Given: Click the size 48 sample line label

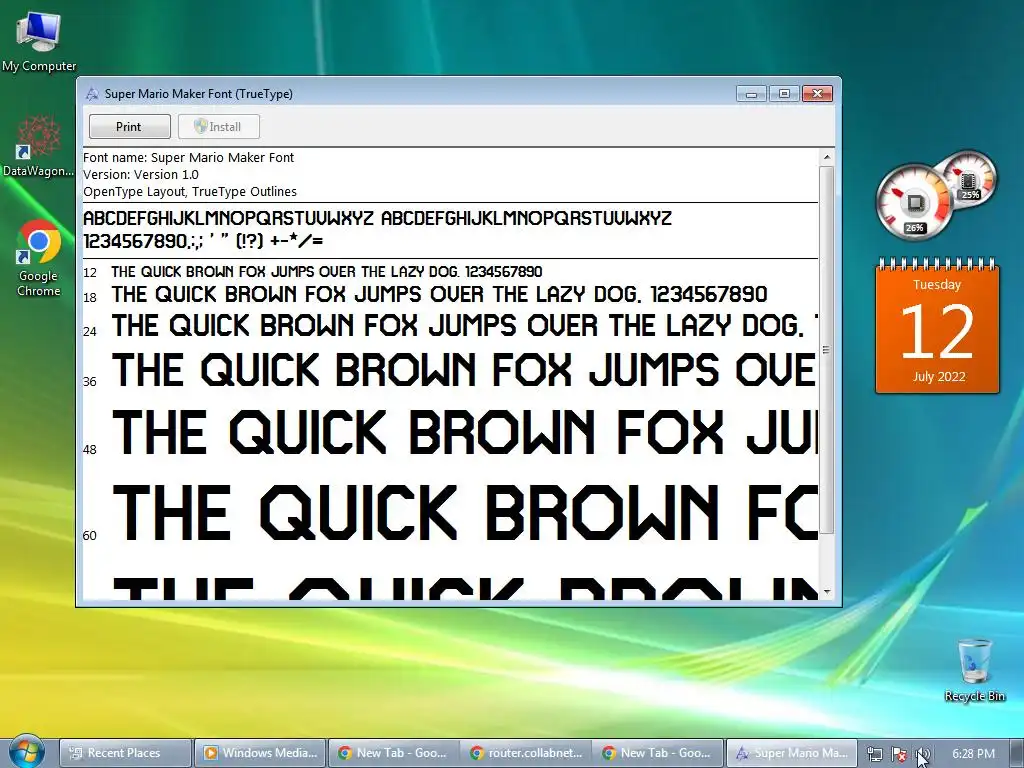Looking at the screenshot, I should coord(90,449).
